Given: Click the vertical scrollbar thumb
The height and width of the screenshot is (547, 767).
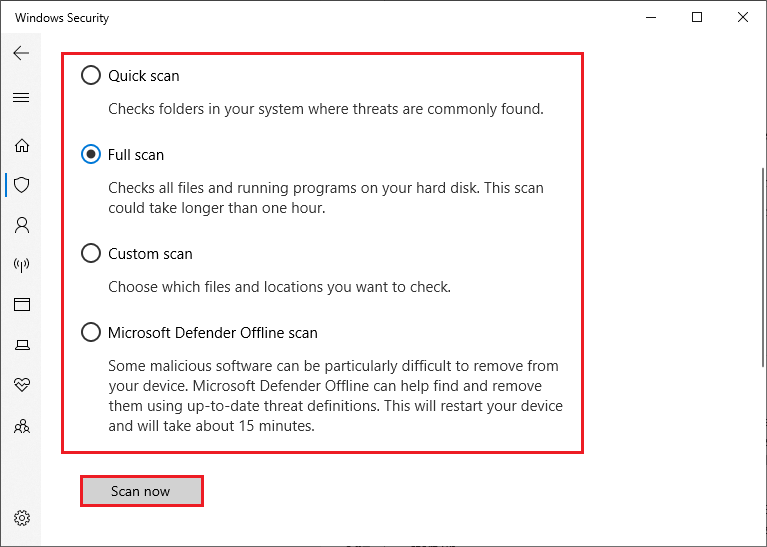Looking at the screenshot, I should [x=763, y=267].
